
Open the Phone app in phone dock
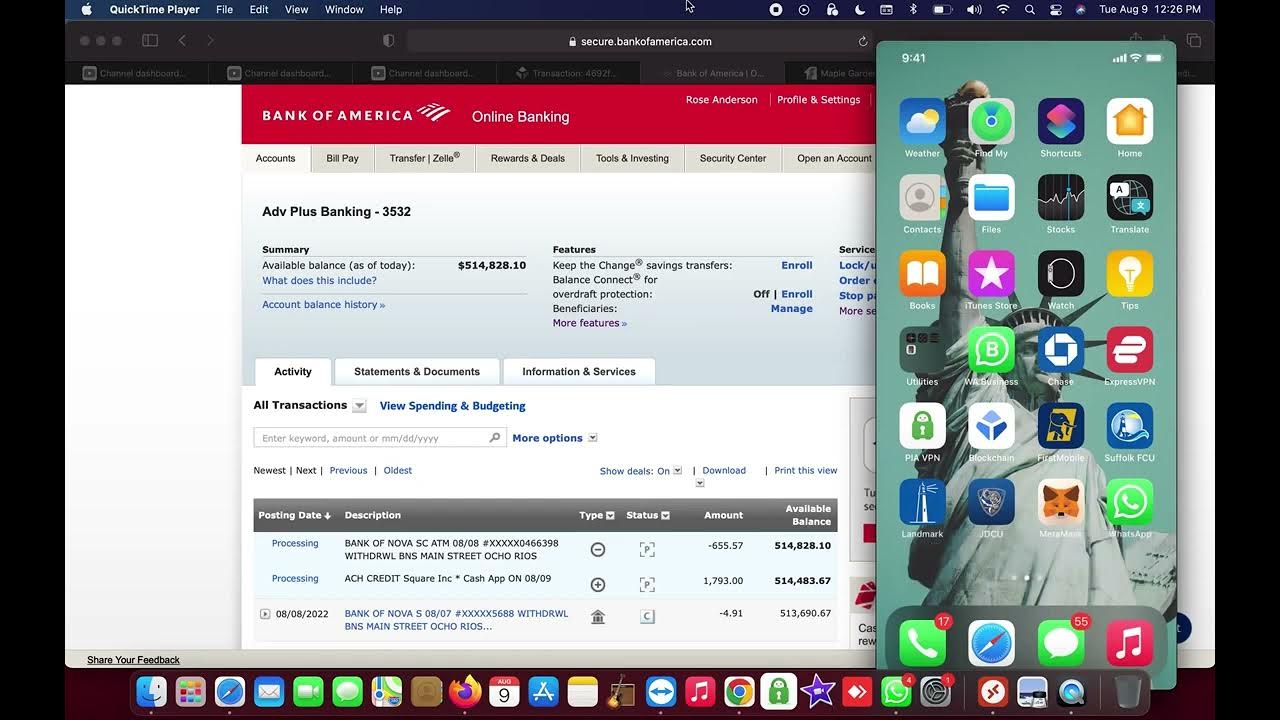coord(922,643)
